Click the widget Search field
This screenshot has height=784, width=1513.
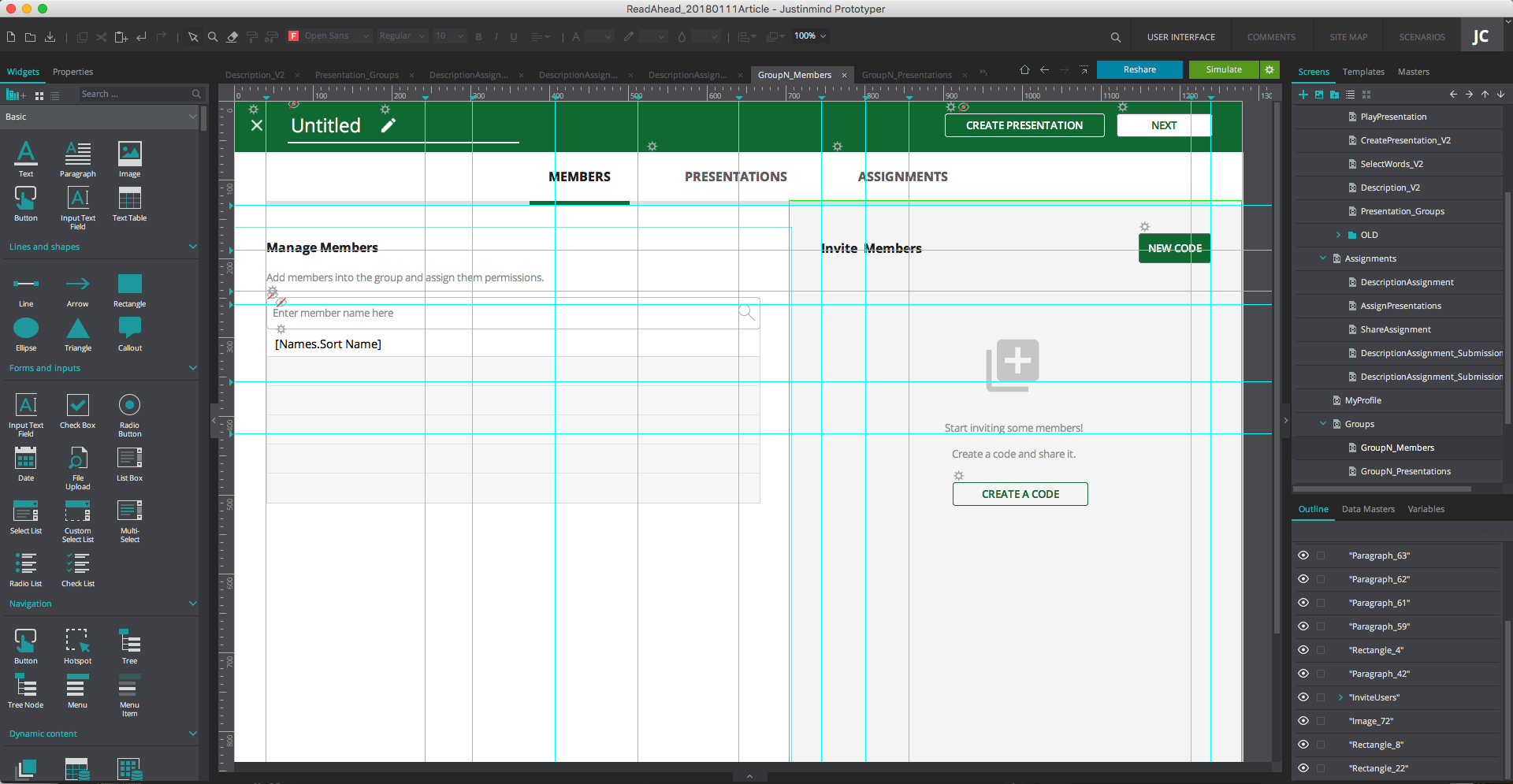pyautogui.click(x=134, y=95)
